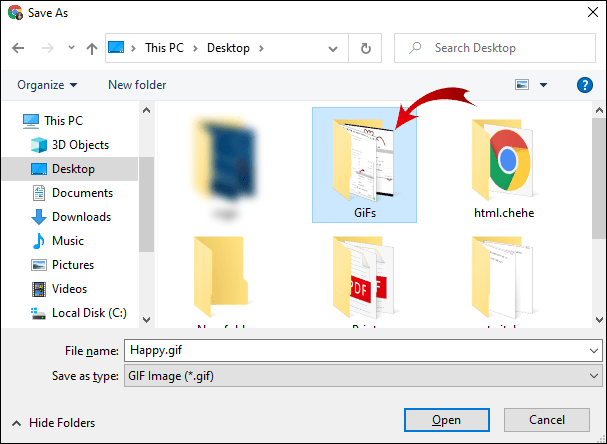
Task: Click the computer icon in address bar
Action: [116, 47]
